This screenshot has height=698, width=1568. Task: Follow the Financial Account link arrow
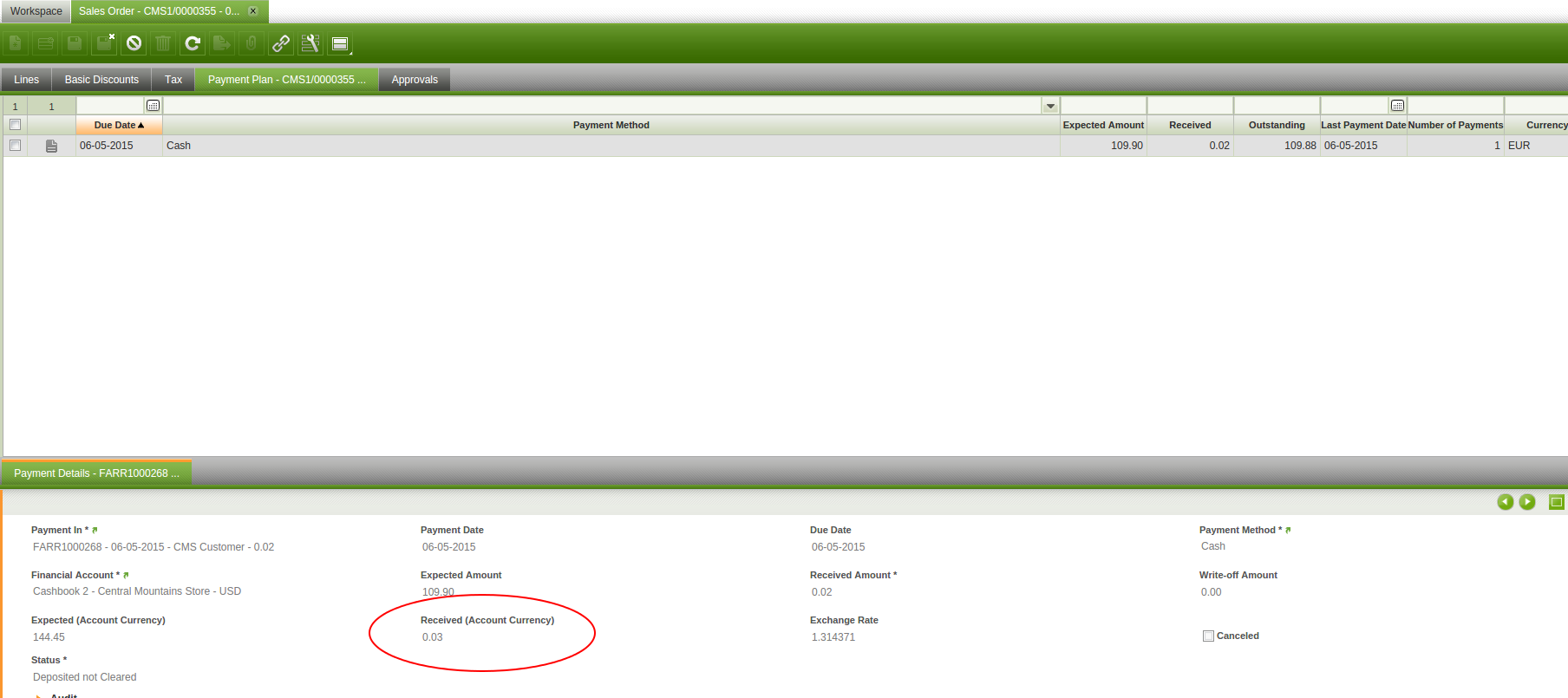126,575
